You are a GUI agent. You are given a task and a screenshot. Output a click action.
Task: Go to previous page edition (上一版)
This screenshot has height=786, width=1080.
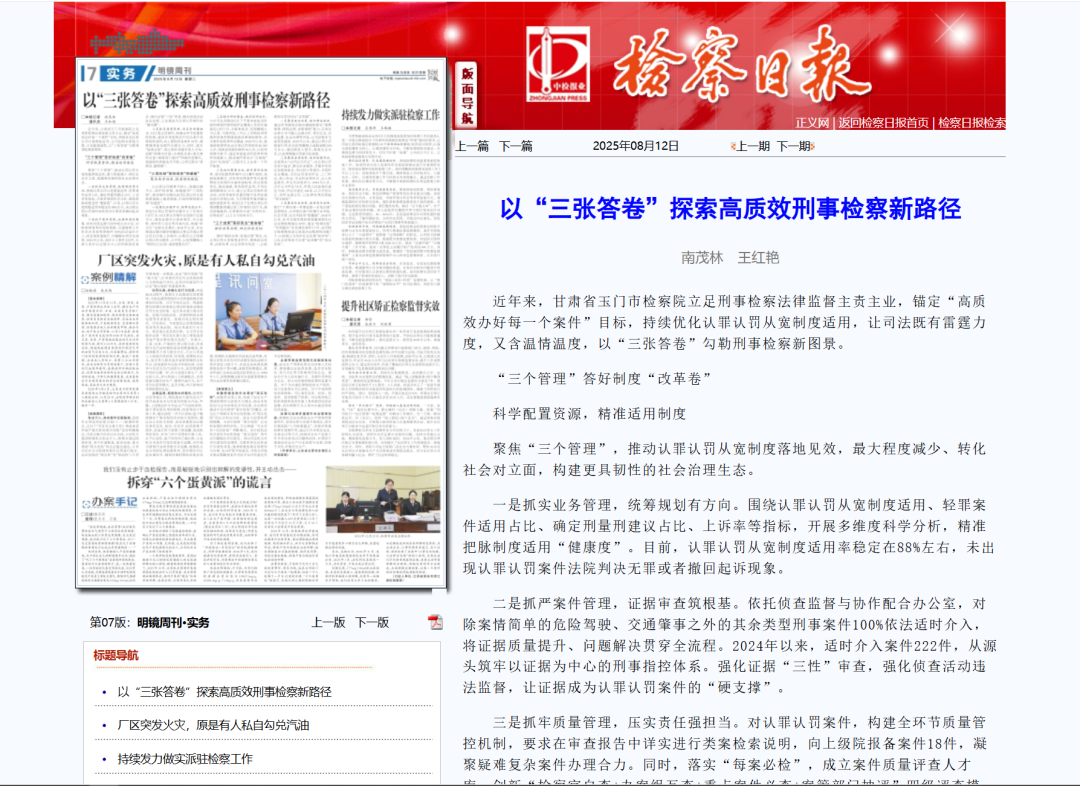pyautogui.click(x=328, y=622)
